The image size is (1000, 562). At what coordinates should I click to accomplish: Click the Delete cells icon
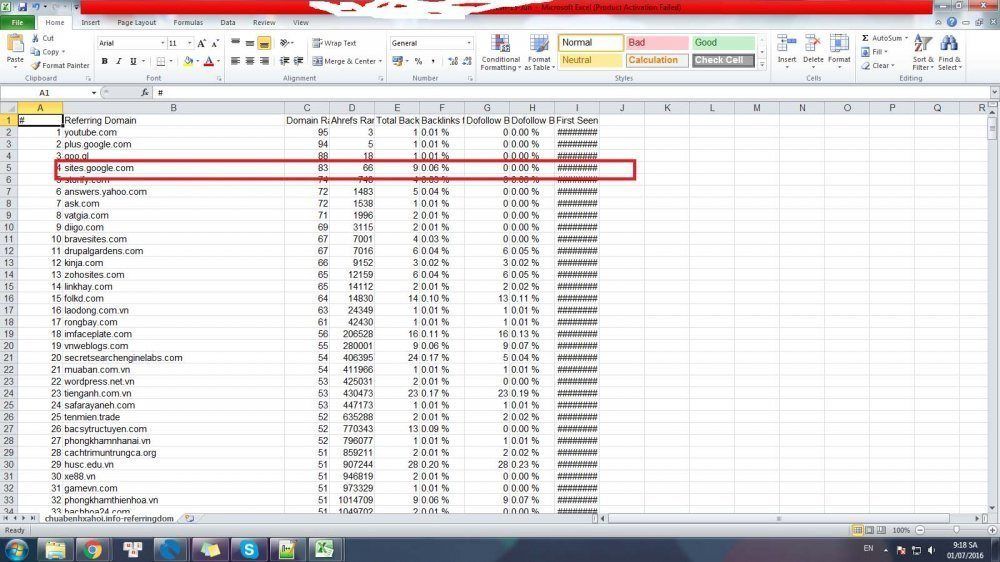click(812, 44)
